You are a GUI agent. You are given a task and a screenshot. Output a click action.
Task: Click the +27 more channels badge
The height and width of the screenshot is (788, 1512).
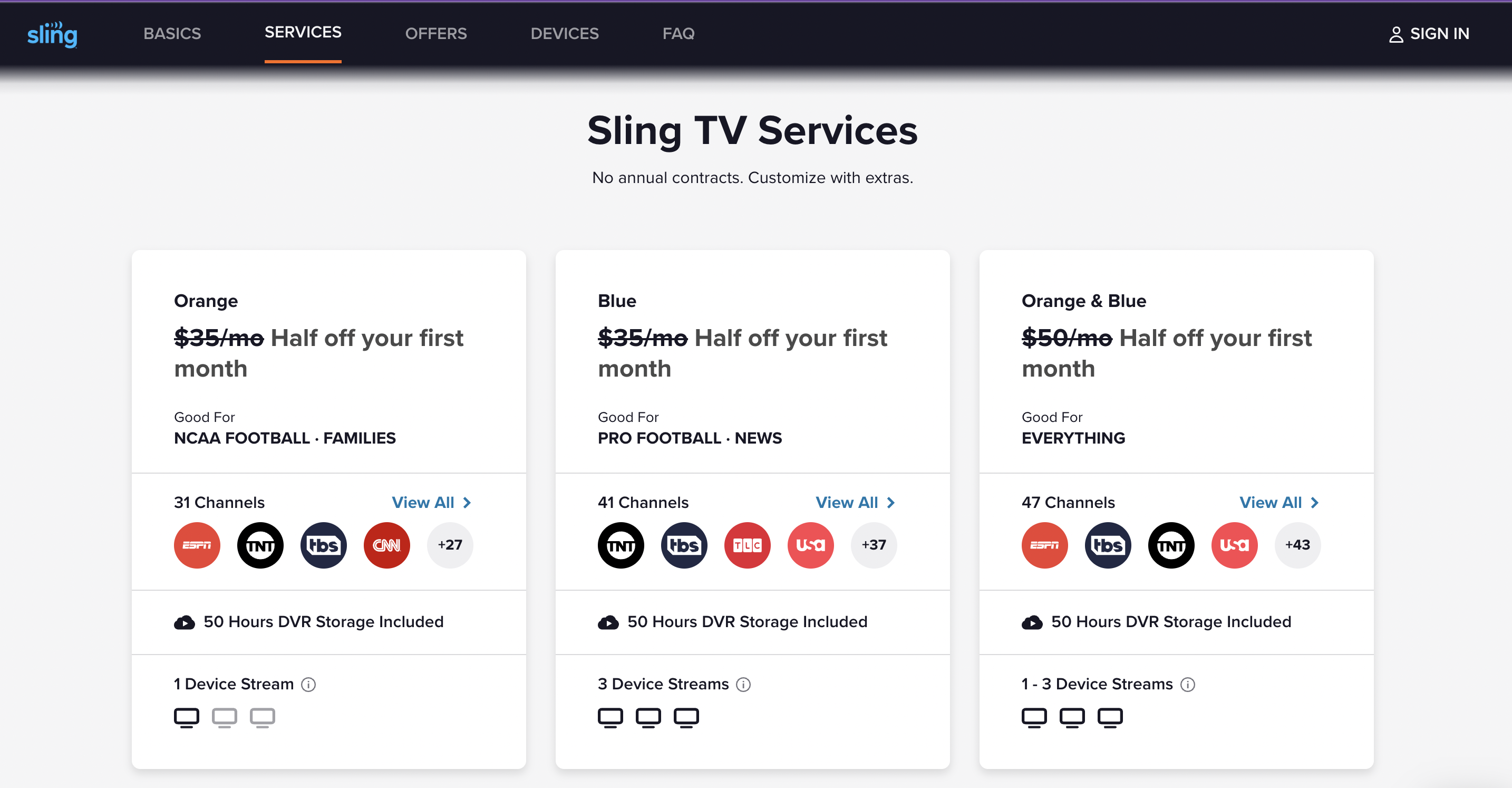tap(450, 545)
